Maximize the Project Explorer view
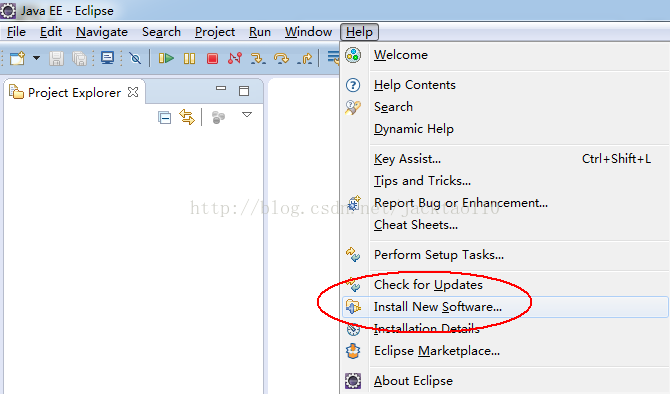 [x=244, y=91]
